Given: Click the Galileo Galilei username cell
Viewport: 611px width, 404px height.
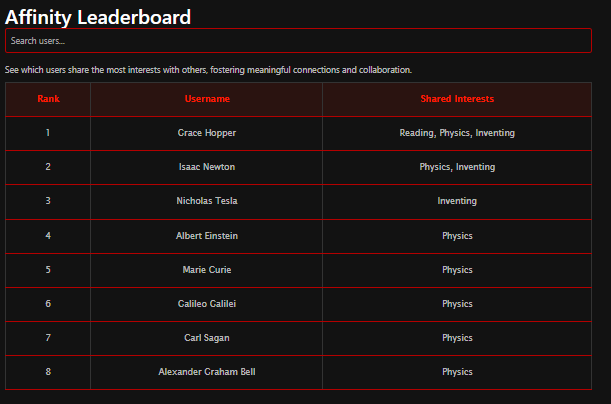Looking at the screenshot, I should click(x=207, y=304).
